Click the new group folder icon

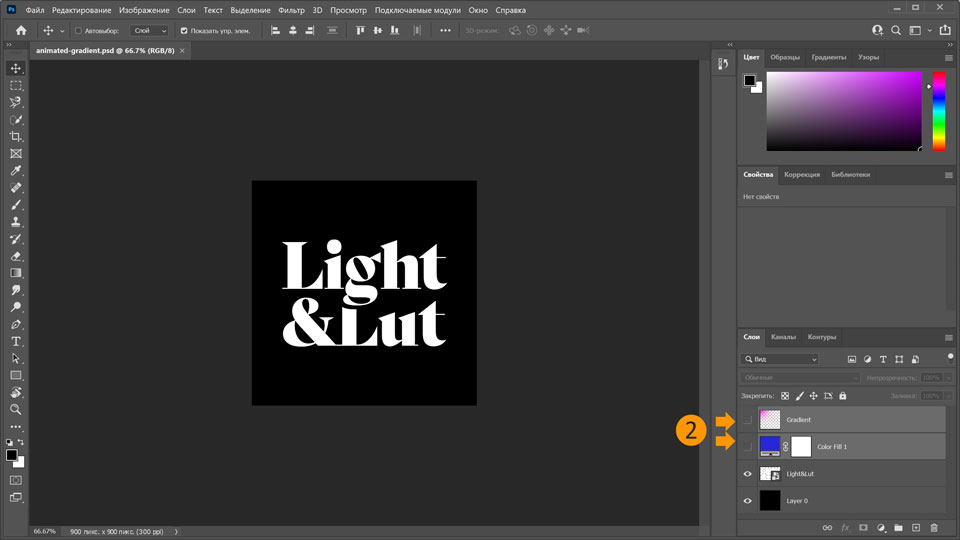898,527
